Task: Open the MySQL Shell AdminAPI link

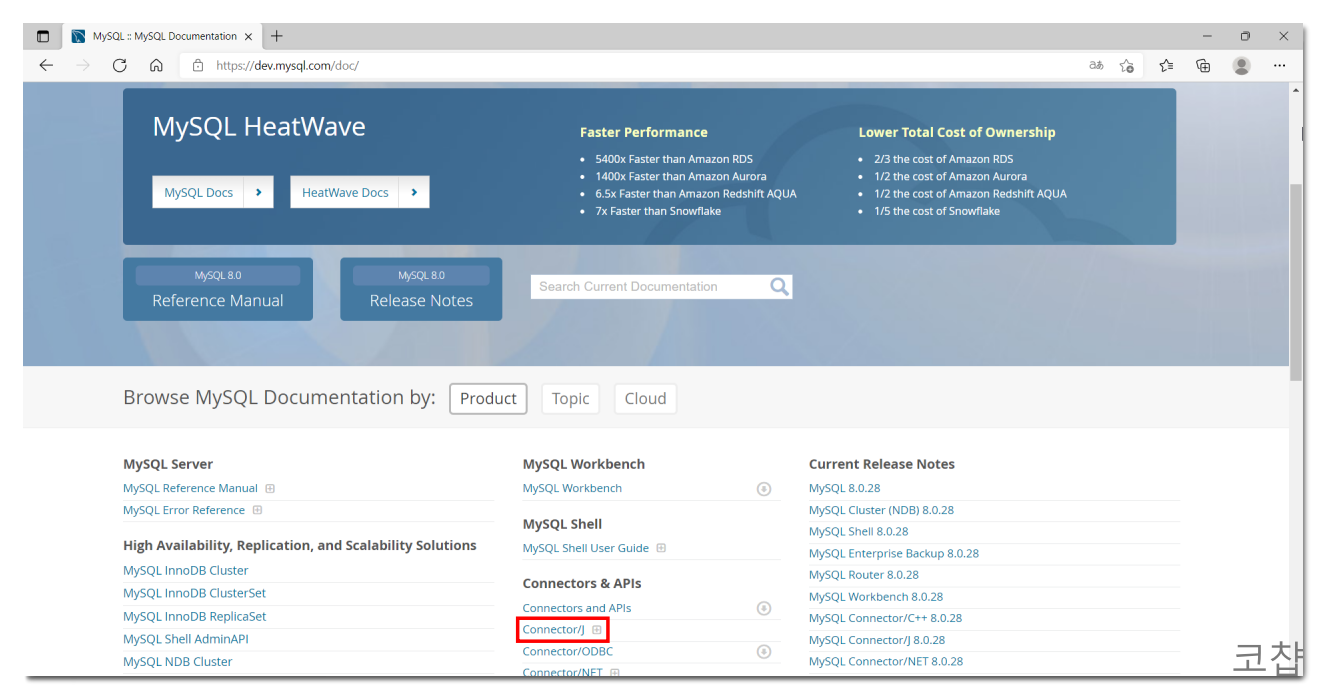Action: pyautogui.click(x=186, y=639)
